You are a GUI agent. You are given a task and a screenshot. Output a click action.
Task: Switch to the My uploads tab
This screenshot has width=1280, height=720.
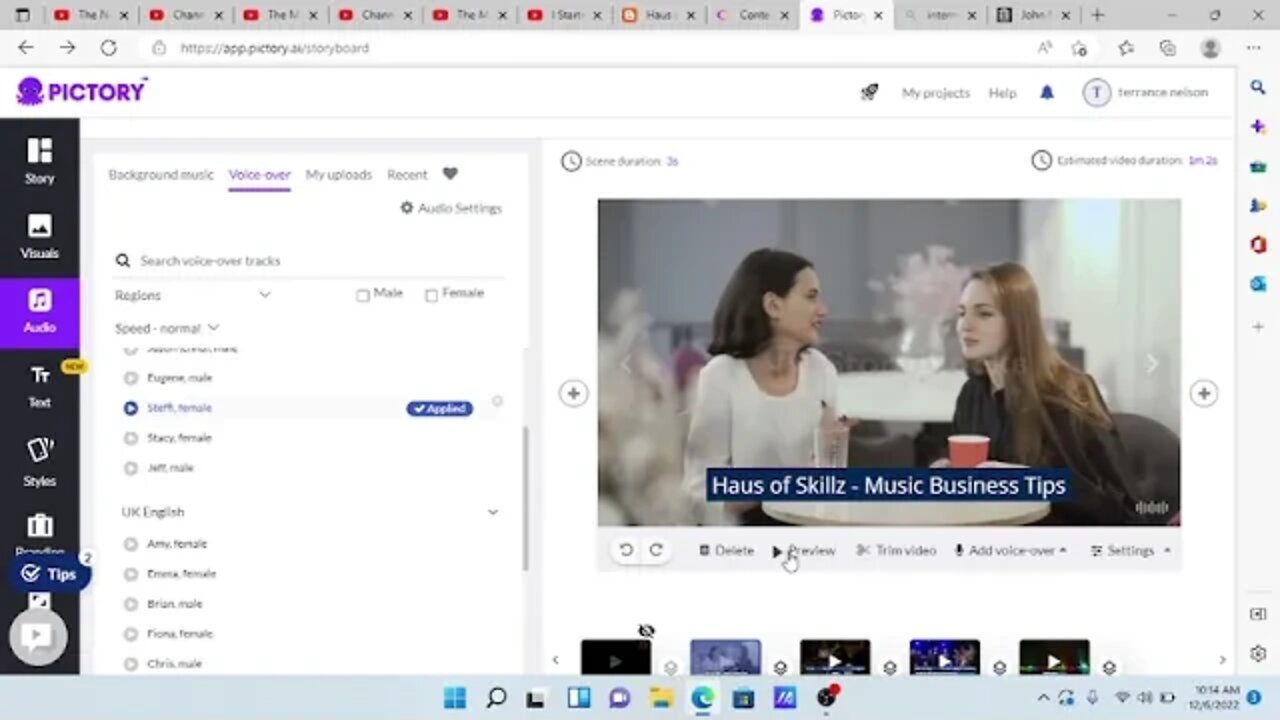[x=339, y=174]
